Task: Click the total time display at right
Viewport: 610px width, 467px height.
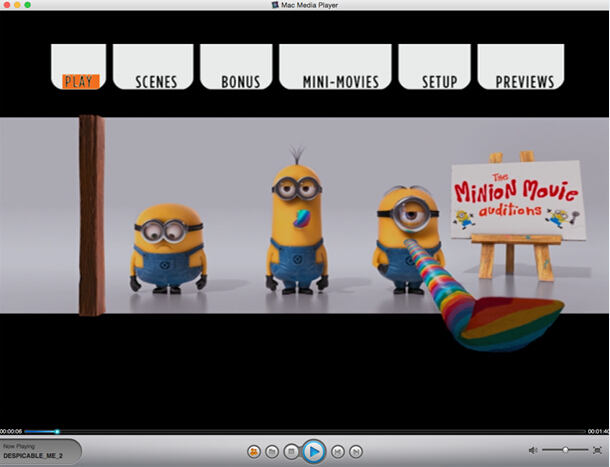Action: (598, 432)
